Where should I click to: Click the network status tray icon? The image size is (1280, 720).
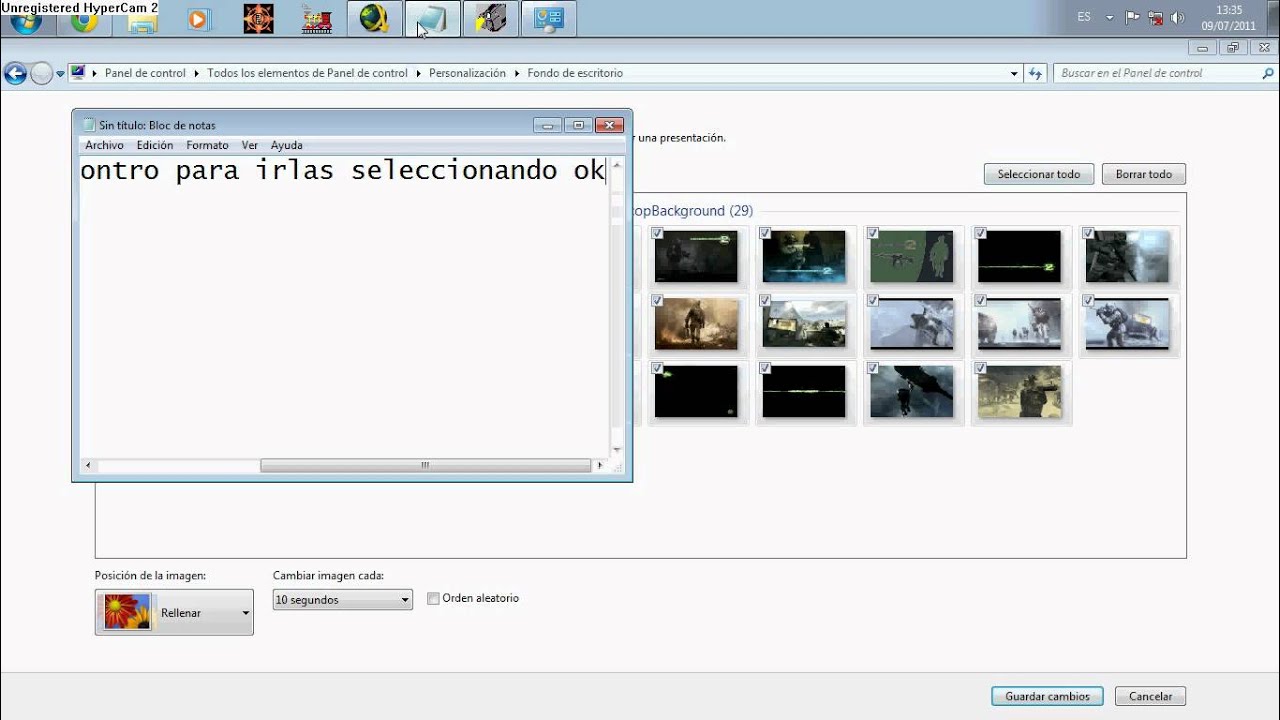pos(1155,18)
